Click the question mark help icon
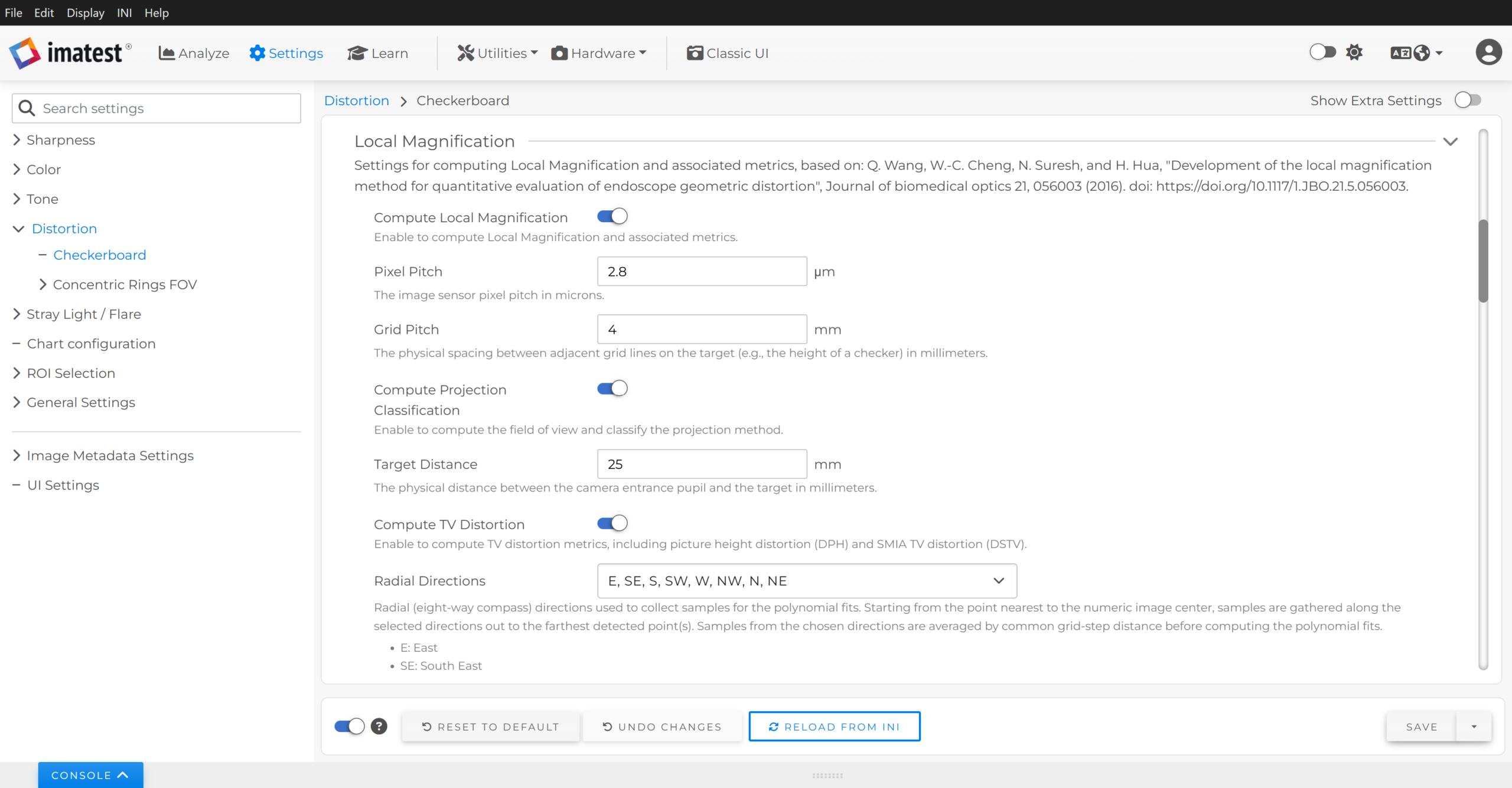The width and height of the screenshot is (1512, 788). (x=379, y=727)
